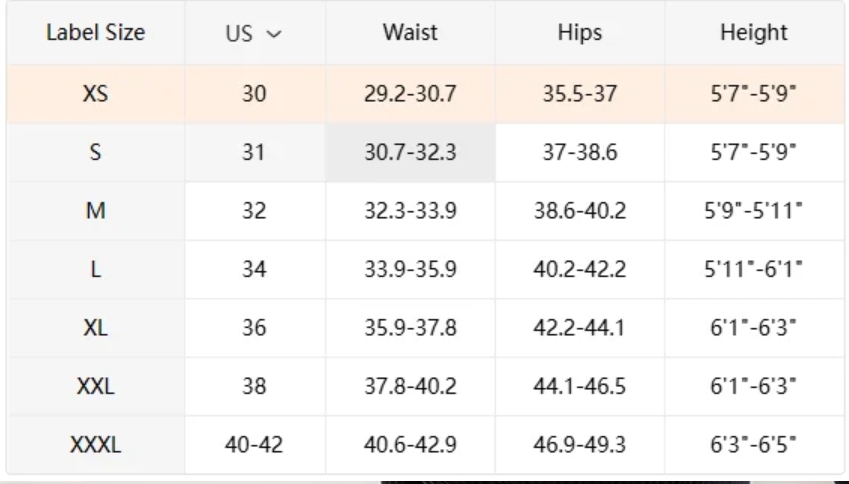Click the US size 40-42 cell
The height and width of the screenshot is (484, 849).
pos(254,445)
